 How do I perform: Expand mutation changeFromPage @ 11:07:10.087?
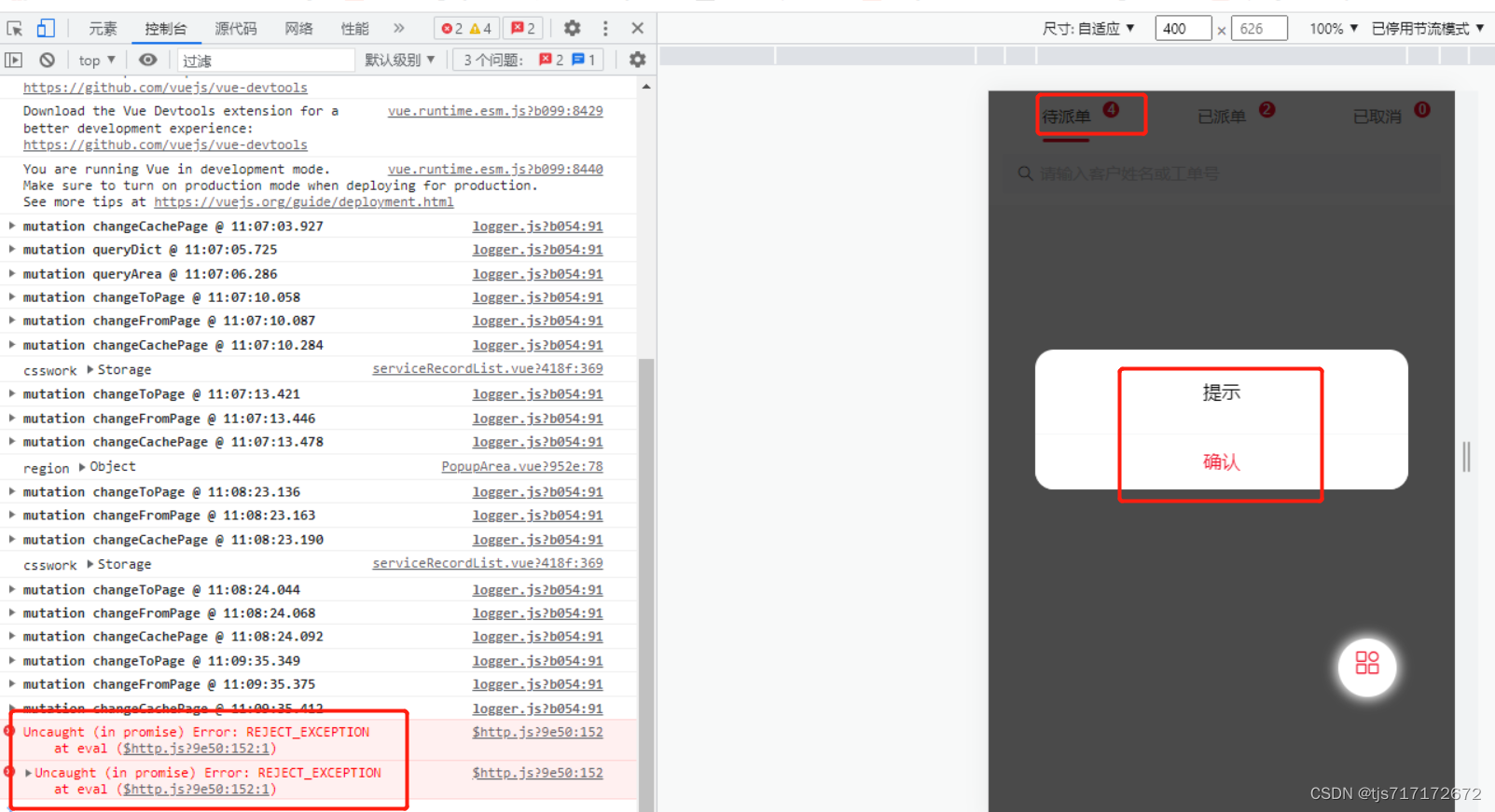(11, 321)
